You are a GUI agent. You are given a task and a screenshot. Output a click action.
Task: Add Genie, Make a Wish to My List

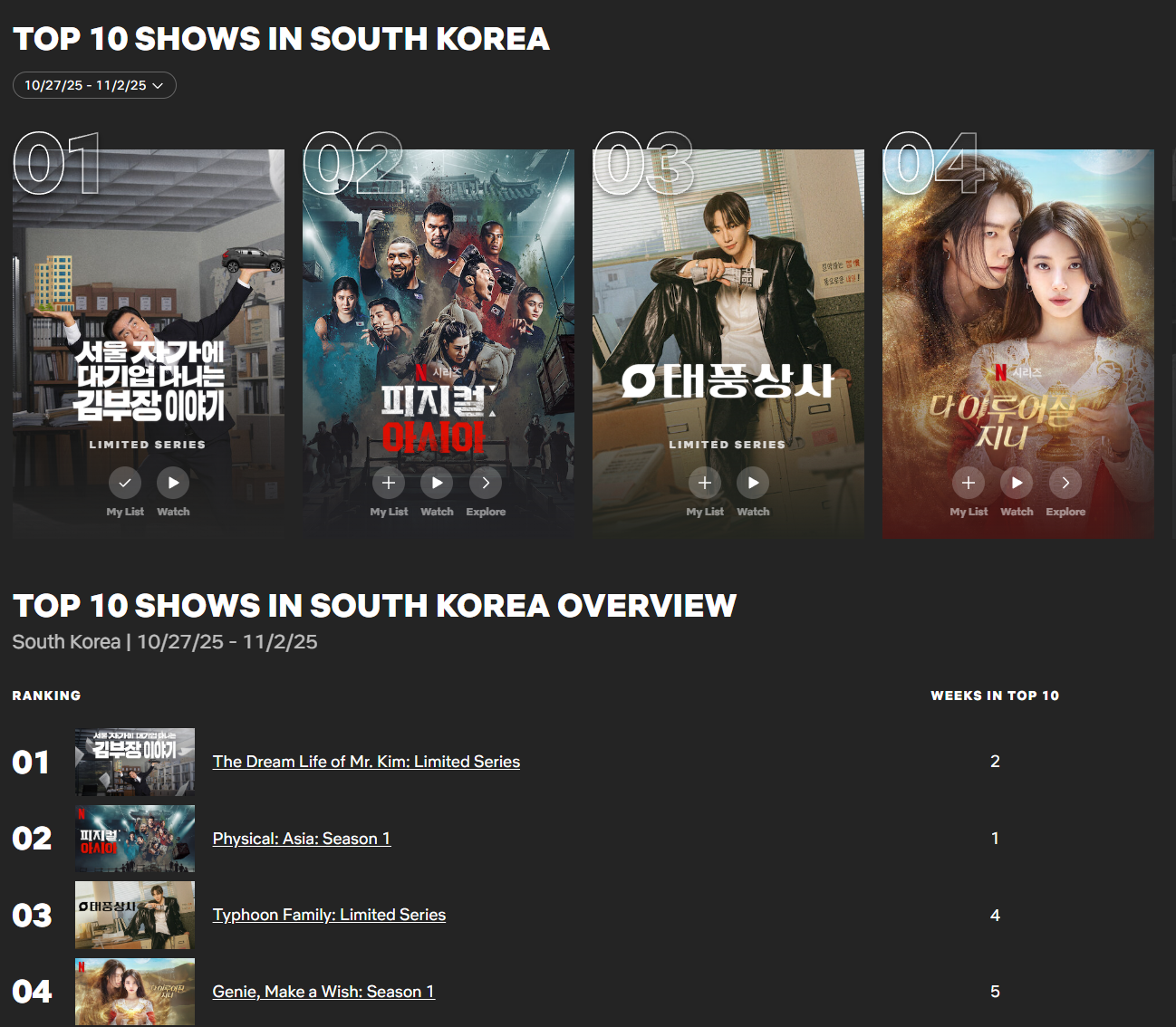pos(969,483)
